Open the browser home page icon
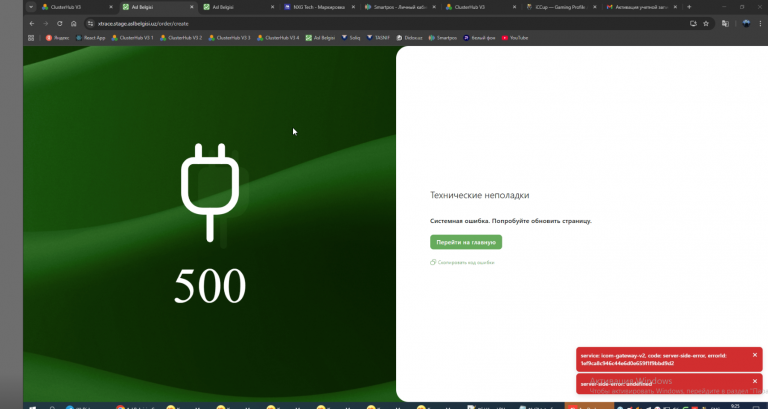The image size is (768, 409). [x=73, y=24]
